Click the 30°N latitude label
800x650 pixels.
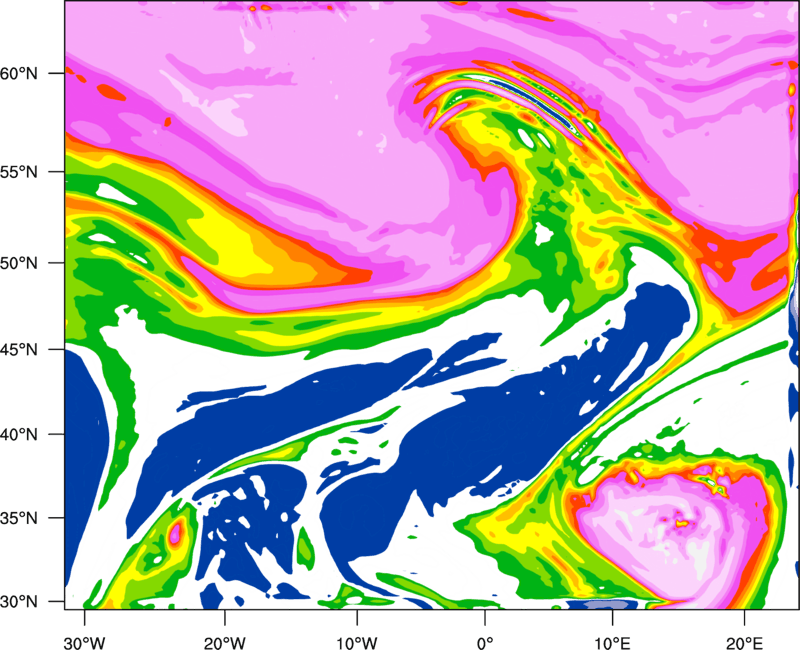tap(19, 602)
